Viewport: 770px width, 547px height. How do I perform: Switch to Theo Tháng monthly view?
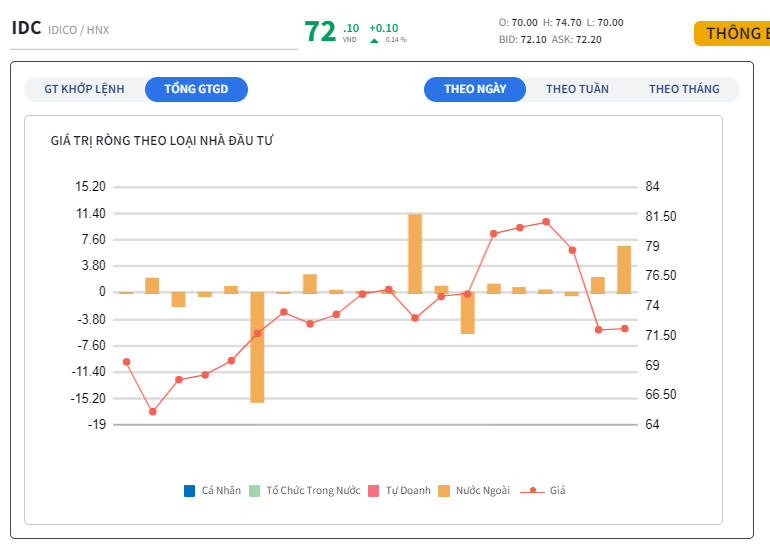point(684,89)
